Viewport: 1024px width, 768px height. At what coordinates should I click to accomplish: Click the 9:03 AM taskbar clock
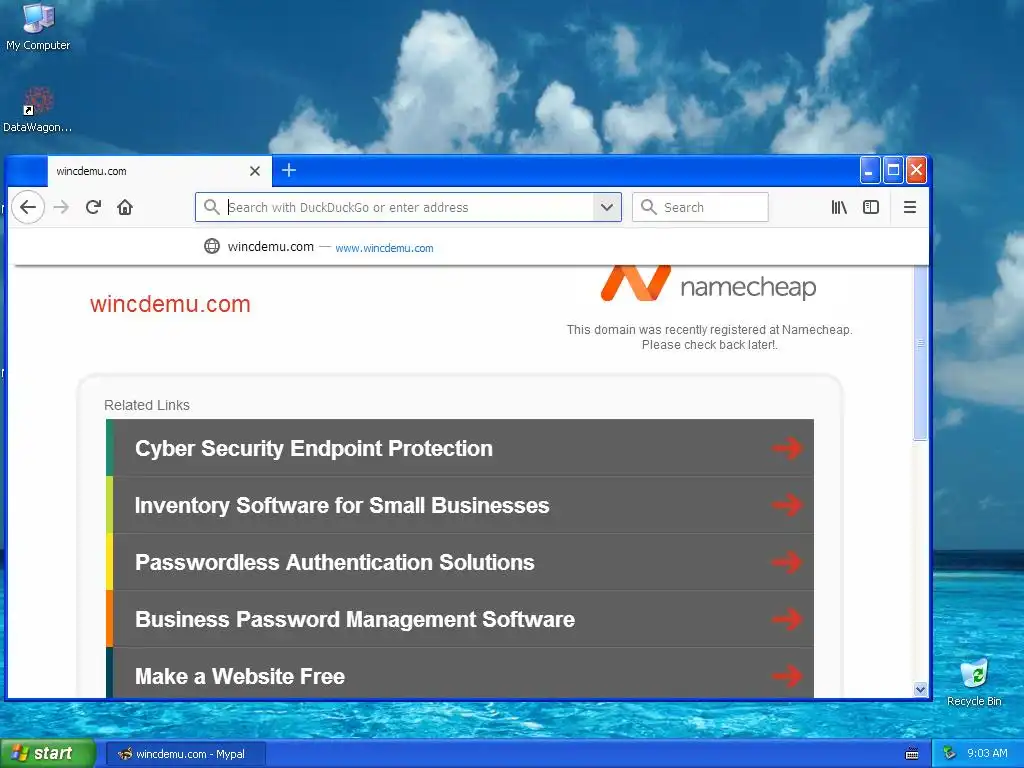pyautogui.click(x=987, y=754)
